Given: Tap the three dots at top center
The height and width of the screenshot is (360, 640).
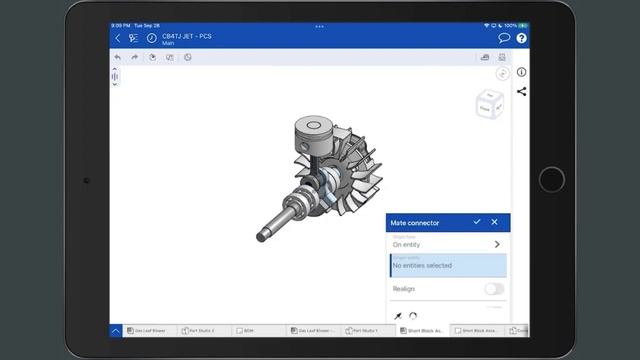Looking at the screenshot, I should 319,27.
